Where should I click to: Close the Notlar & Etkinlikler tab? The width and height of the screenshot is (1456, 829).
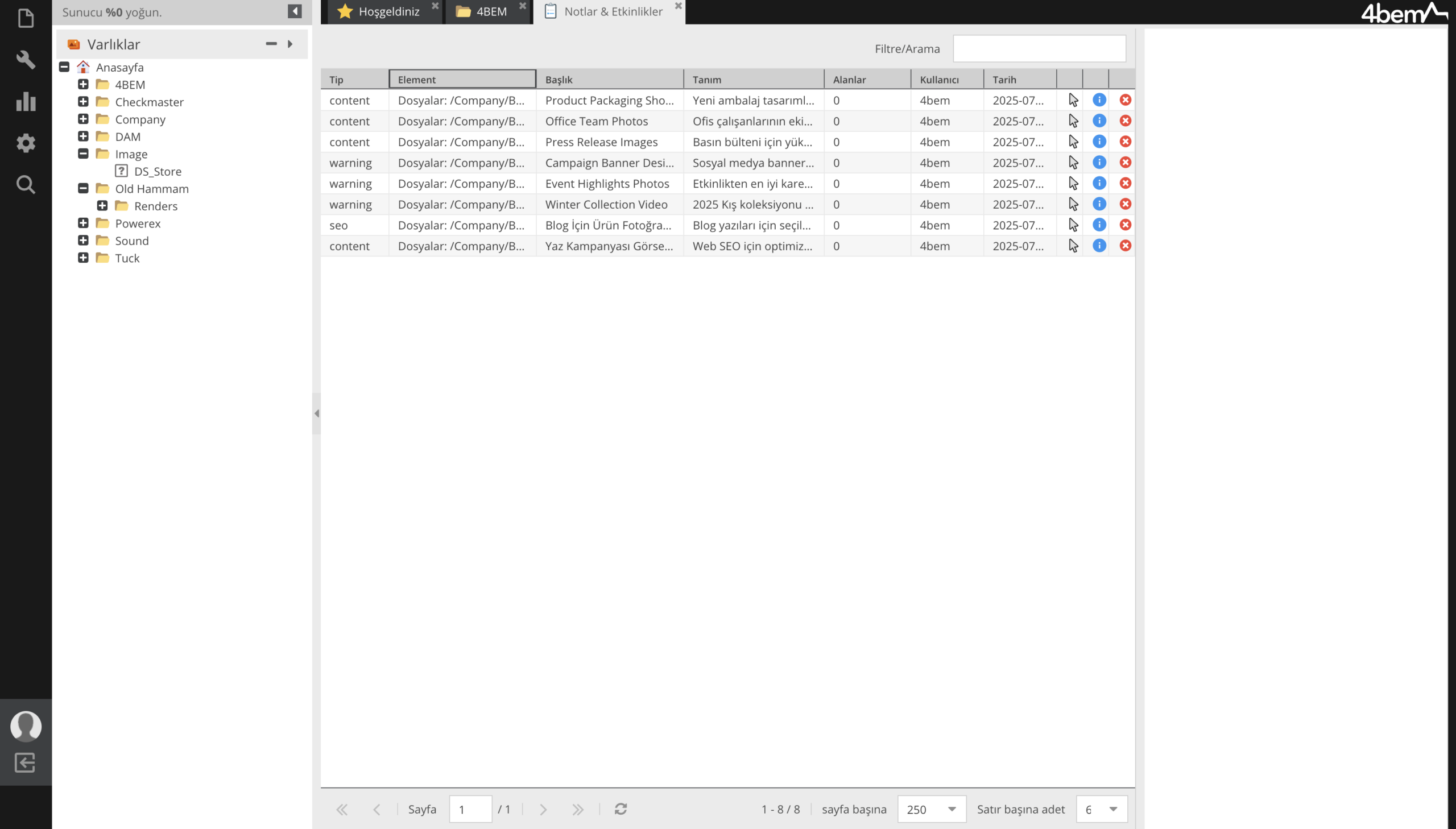(677, 6)
